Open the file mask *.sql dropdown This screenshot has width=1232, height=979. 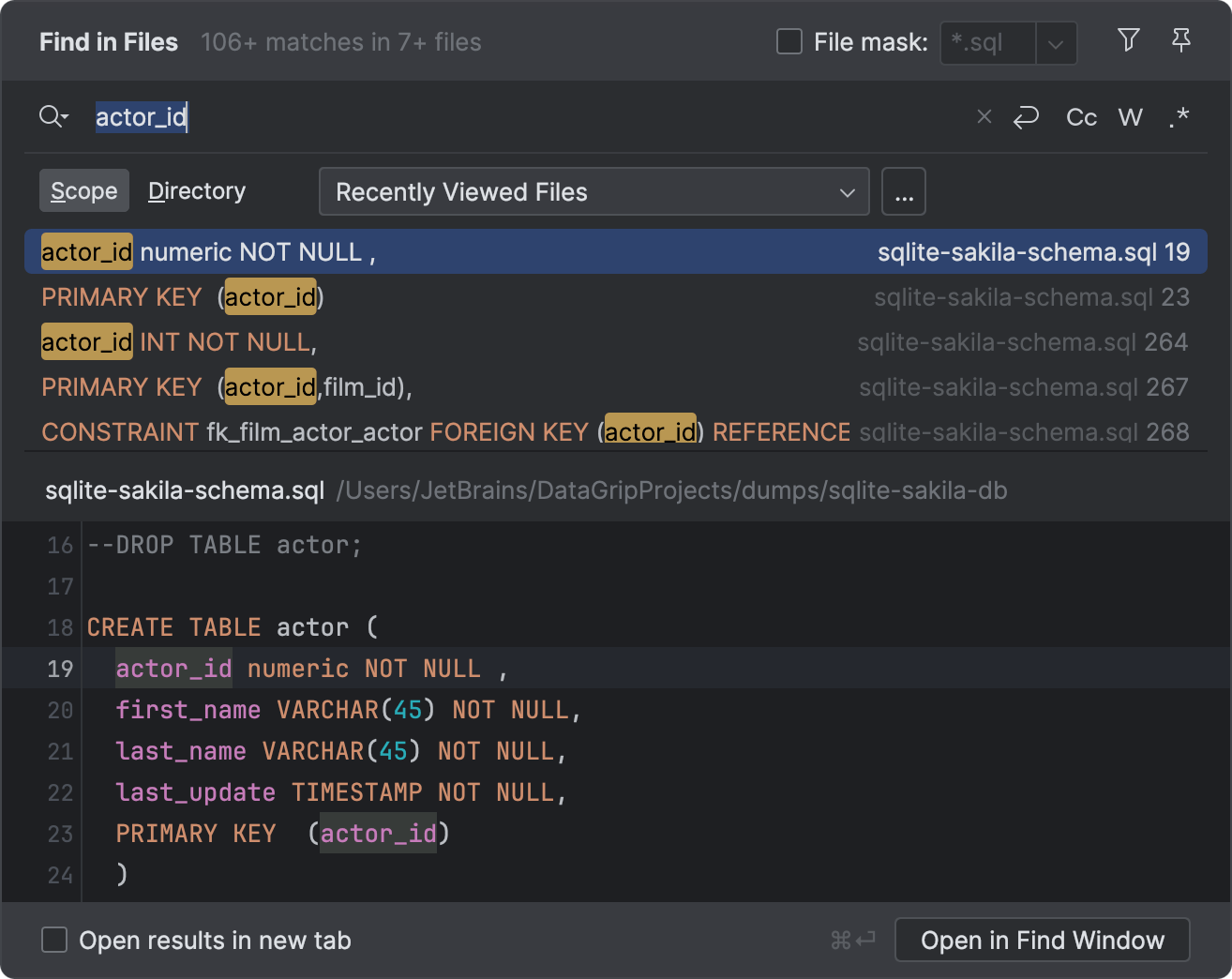click(x=1058, y=43)
